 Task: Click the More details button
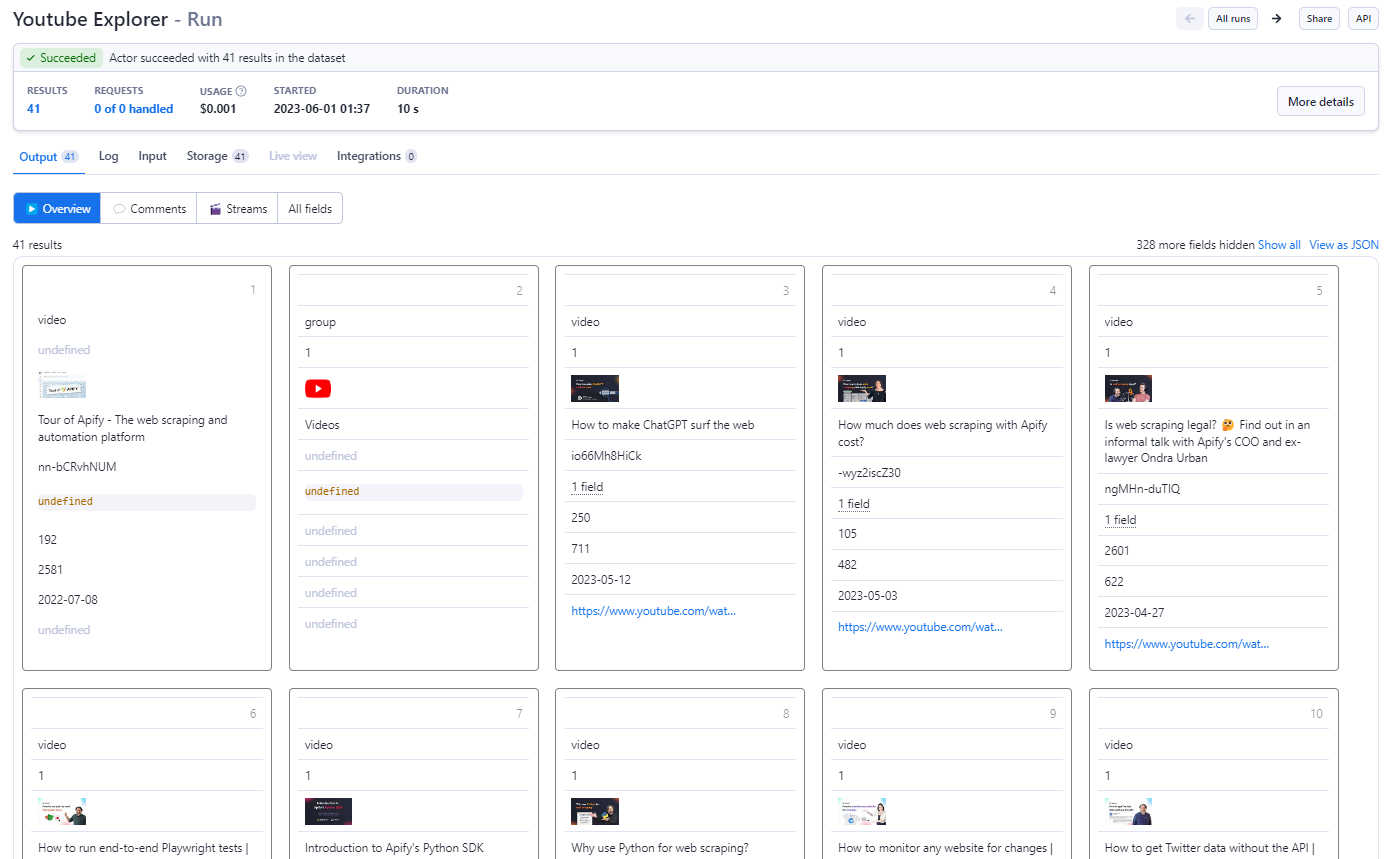(1320, 101)
